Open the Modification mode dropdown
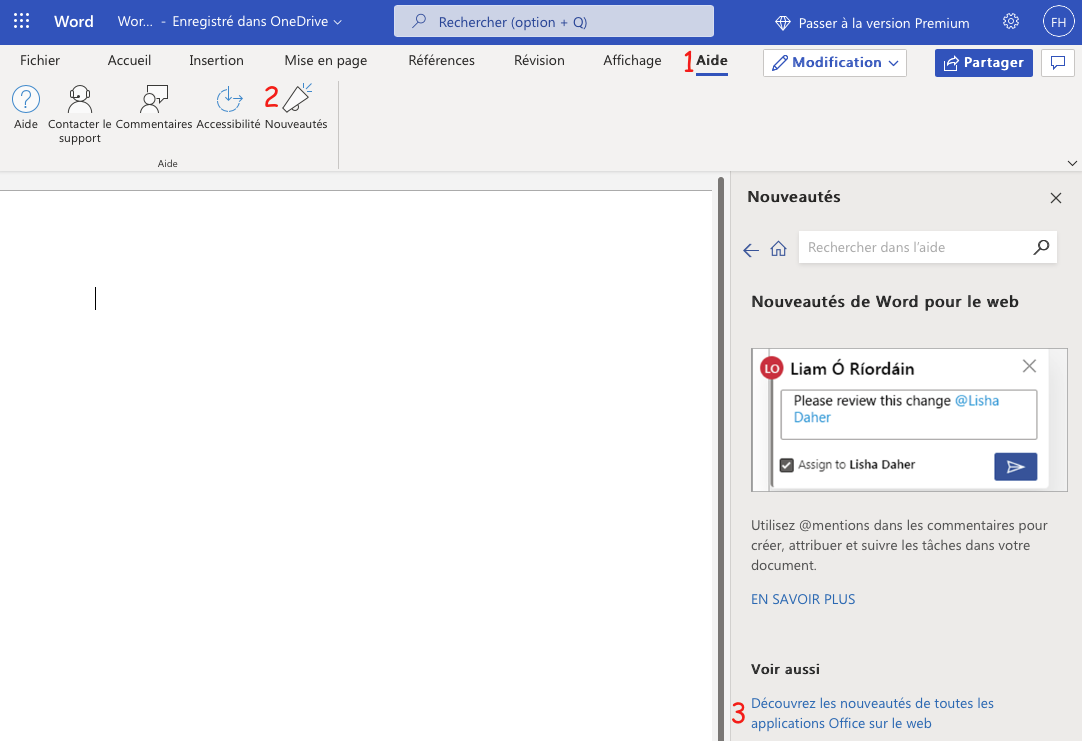The height and width of the screenshot is (741, 1082). pos(835,63)
